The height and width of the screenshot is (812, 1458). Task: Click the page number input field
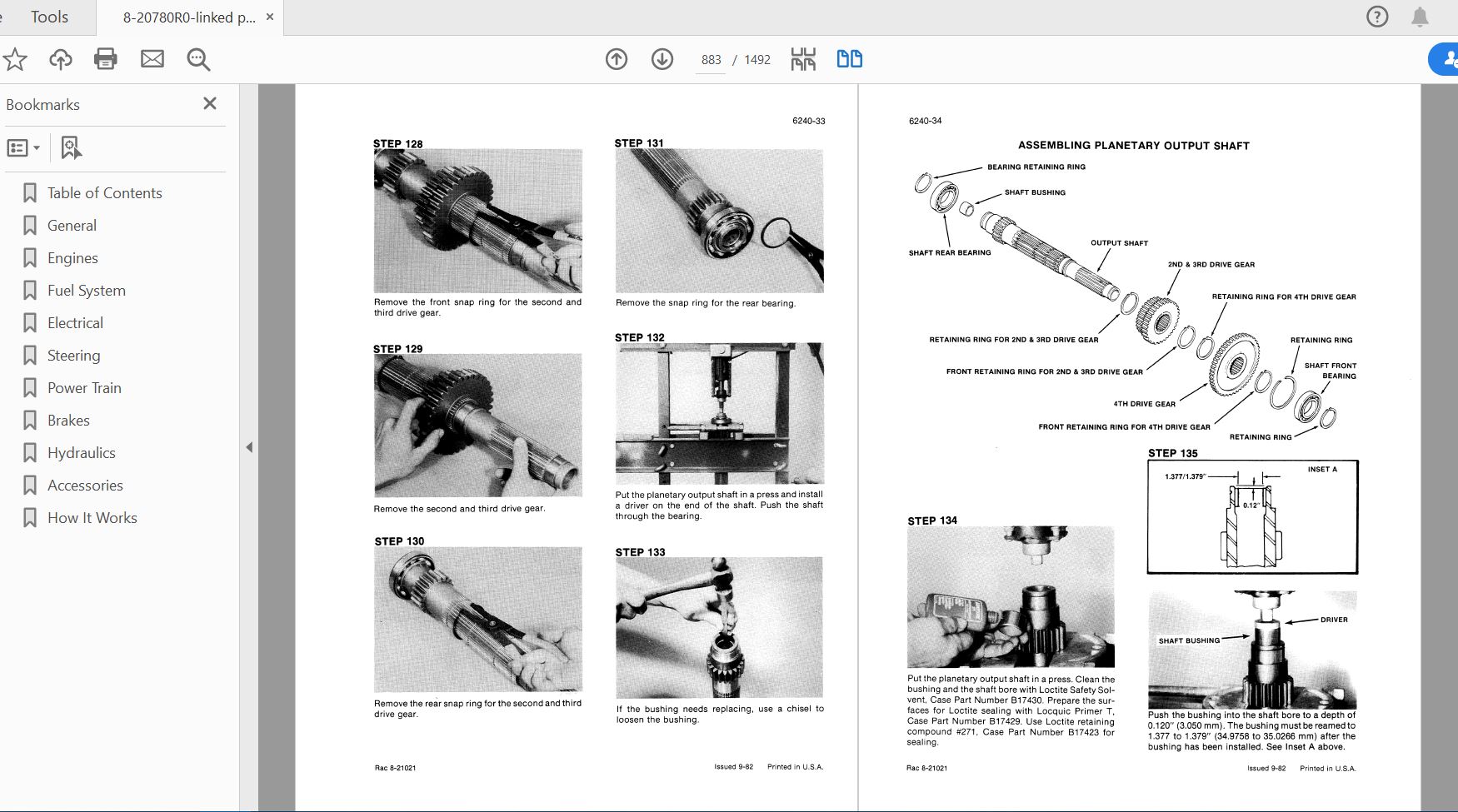(711, 60)
